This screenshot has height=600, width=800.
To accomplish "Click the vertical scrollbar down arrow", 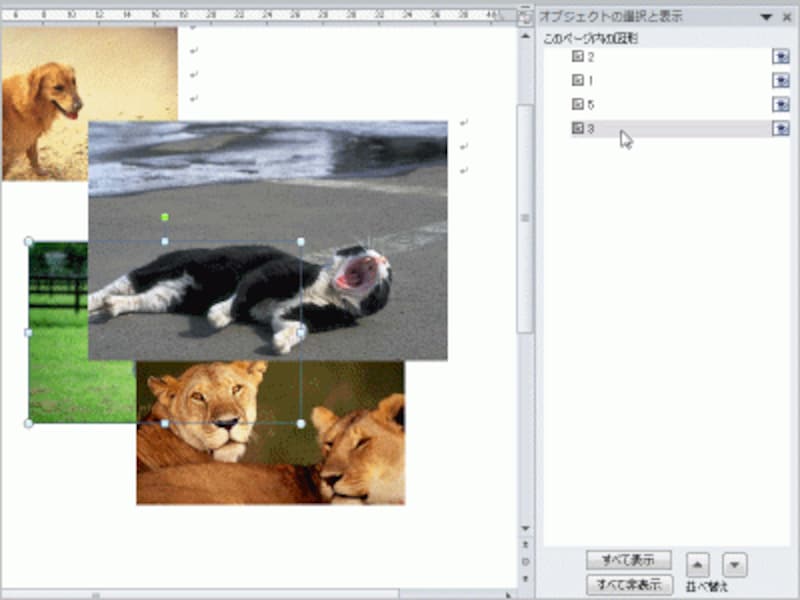I will [524, 527].
